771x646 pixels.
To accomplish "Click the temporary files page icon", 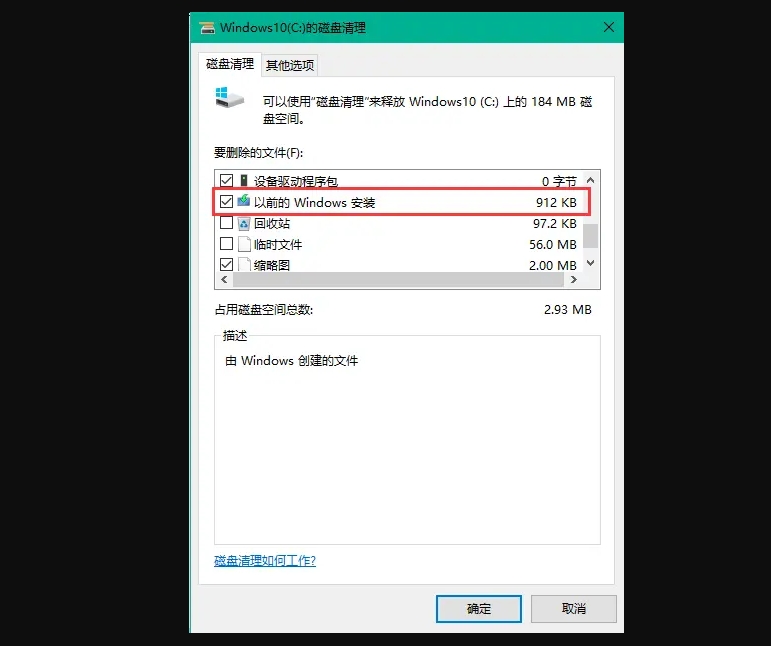I will pyautogui.click(x=244, y=244).
